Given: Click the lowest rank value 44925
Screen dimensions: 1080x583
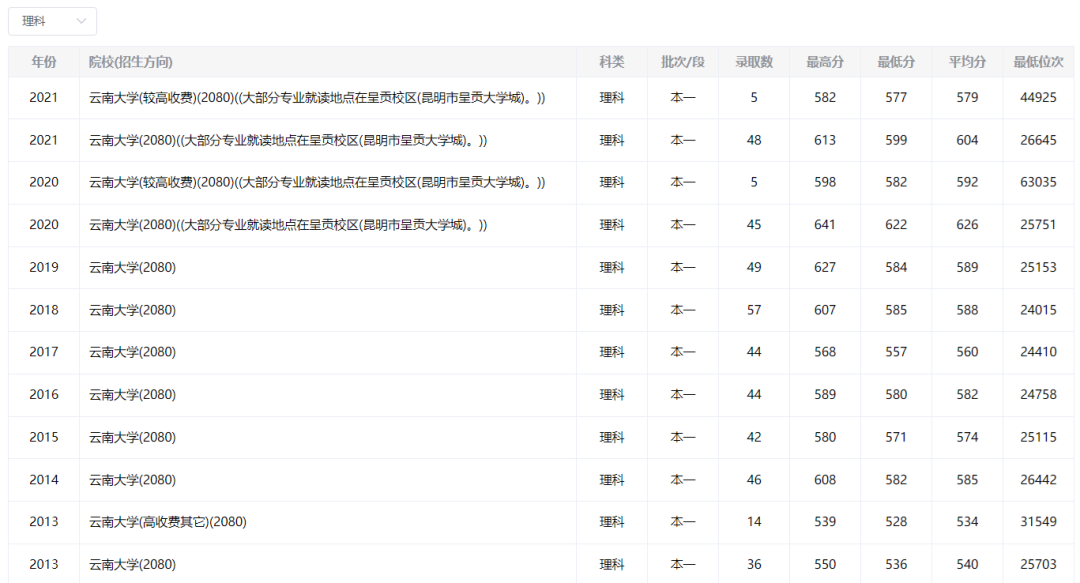Looking at the screenshot, I should 1038,98.
